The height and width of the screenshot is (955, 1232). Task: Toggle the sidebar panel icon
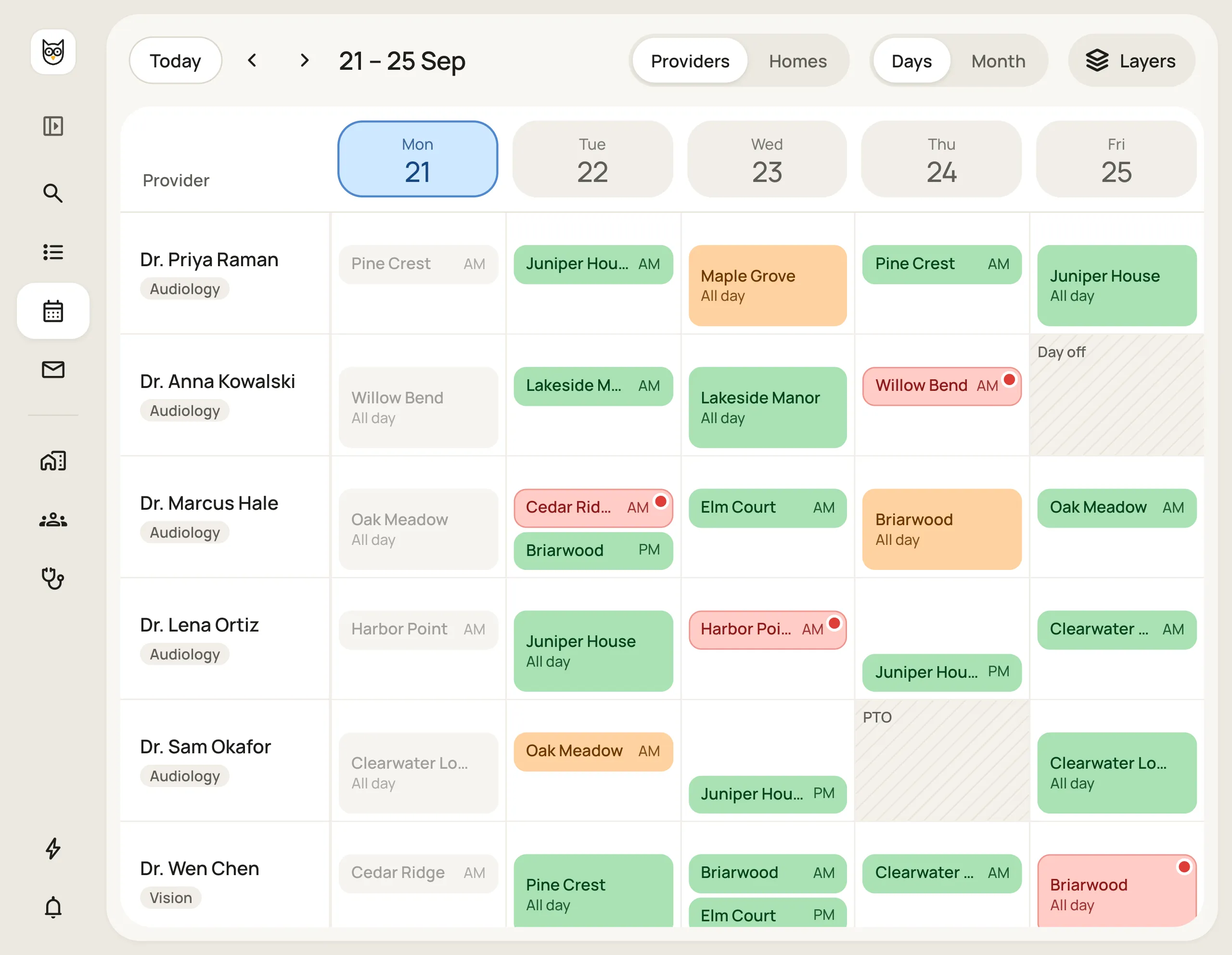pos(53,126)
